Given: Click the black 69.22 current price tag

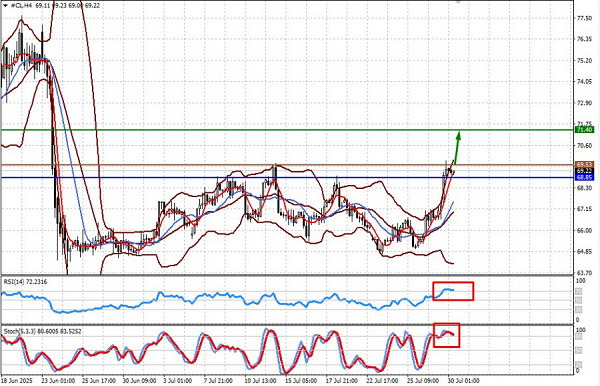Looking at the screenshot, I should pos(584,171).
